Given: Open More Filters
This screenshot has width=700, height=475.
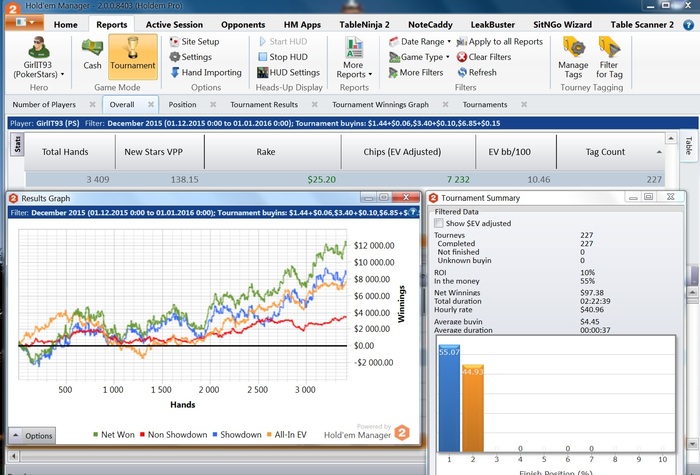Looking at the screenshot, I should (x=416, y=72).
